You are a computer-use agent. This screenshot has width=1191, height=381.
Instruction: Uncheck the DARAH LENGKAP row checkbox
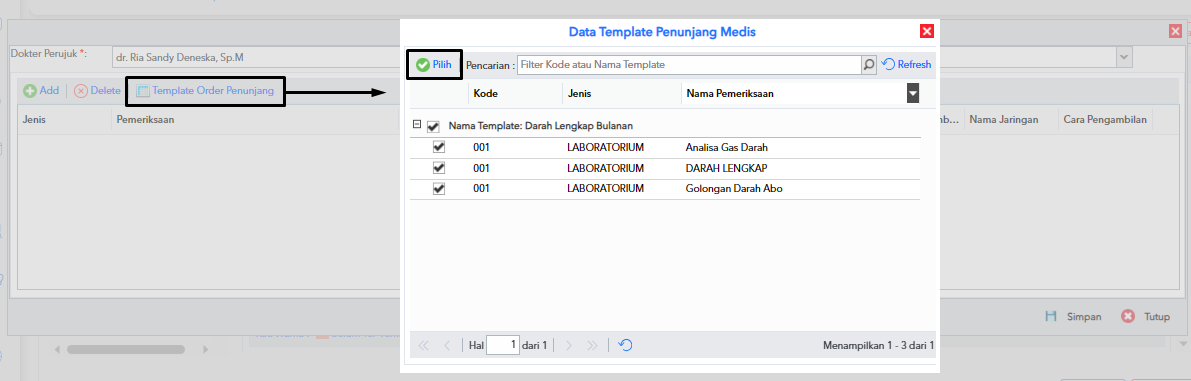[x=438, y=168]
